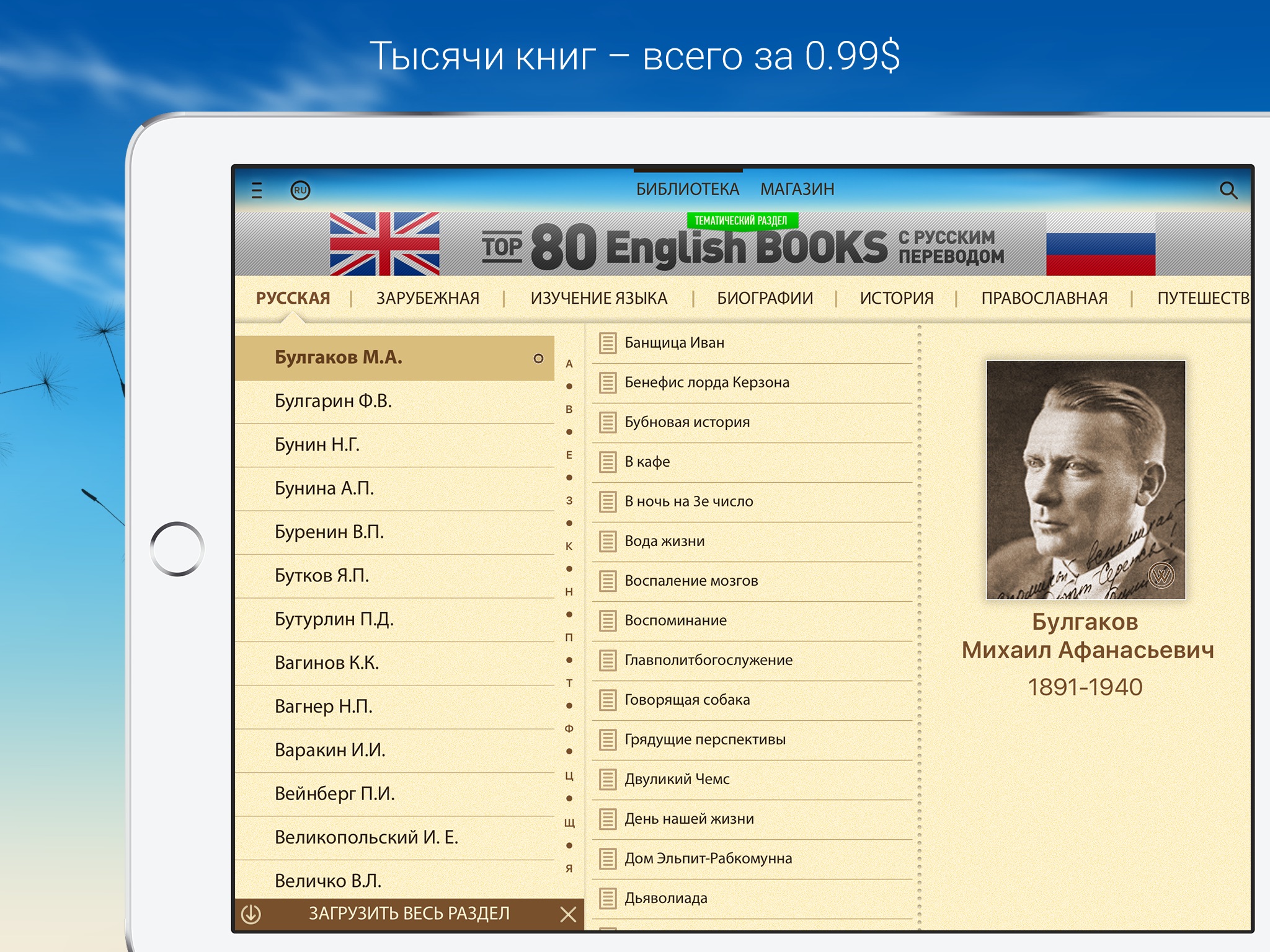Viewport: 1270px width, 952px height.
Task: Jump to letter Я in index
Action: tap(569, 868)
